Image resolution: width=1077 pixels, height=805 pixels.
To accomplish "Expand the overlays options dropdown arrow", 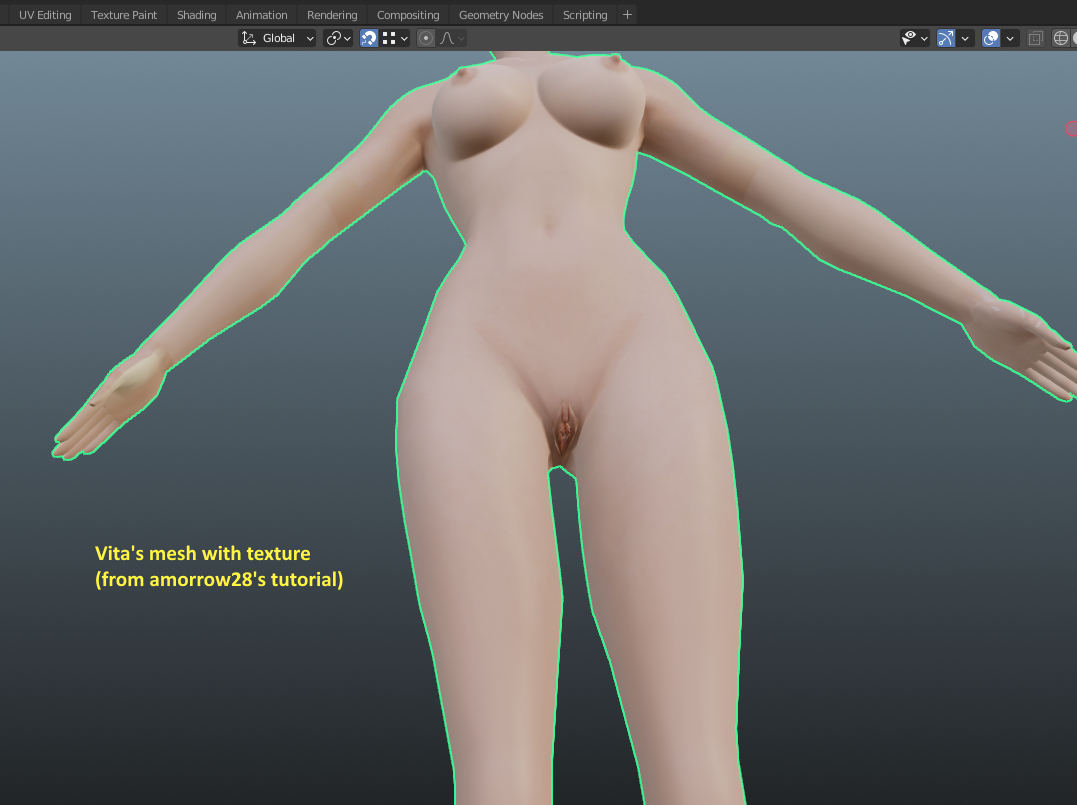I will [x=1010, y=38].
